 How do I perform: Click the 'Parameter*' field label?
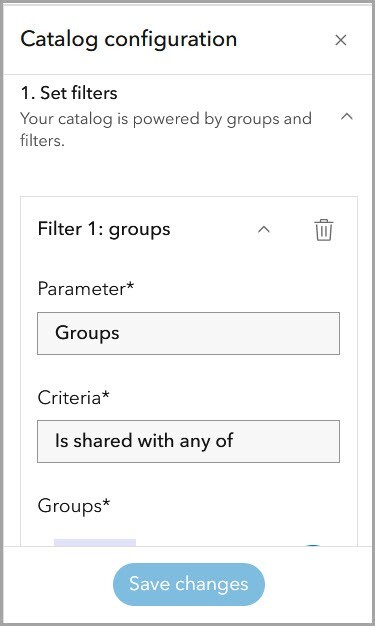tap(86, 288)
